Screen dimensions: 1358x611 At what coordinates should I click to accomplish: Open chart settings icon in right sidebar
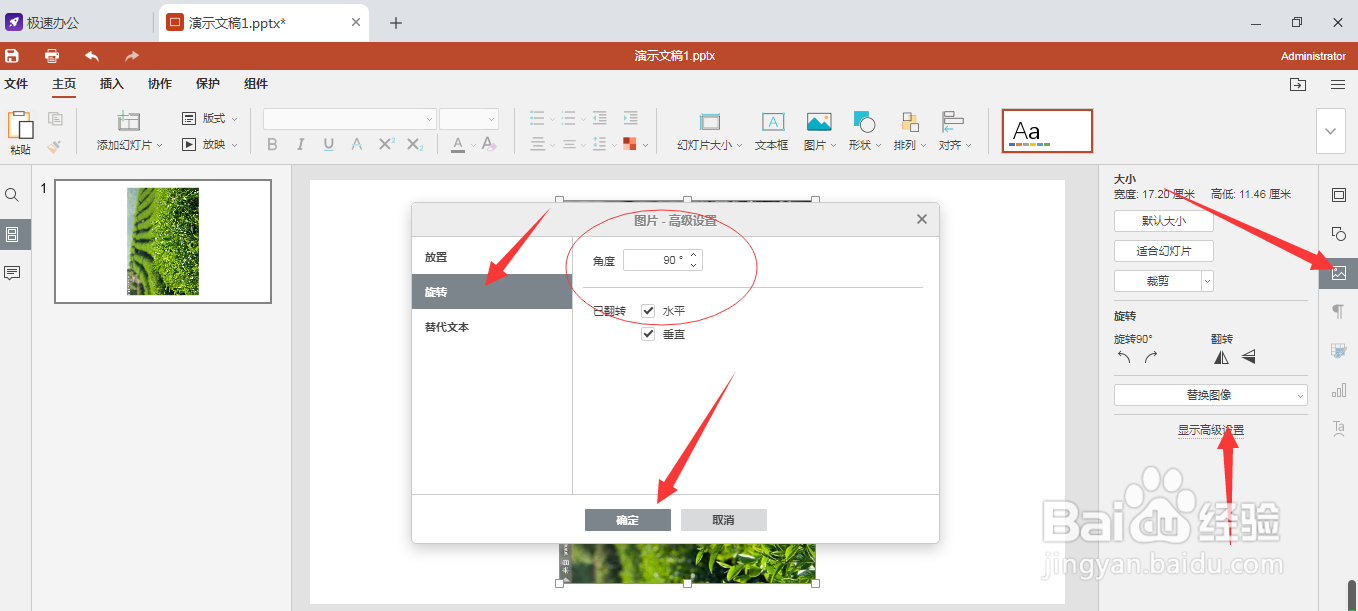[x=1339, y=390]
